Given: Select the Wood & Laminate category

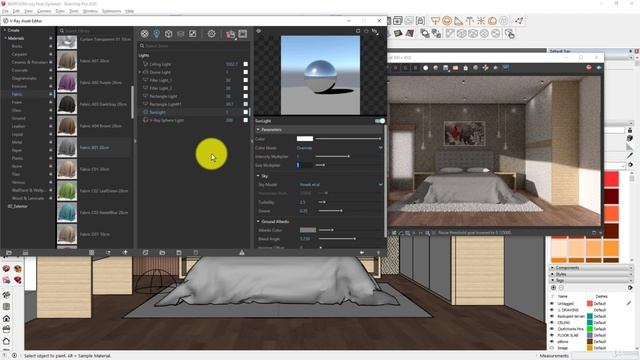Looking at the screenshot, I should (28, 198).
